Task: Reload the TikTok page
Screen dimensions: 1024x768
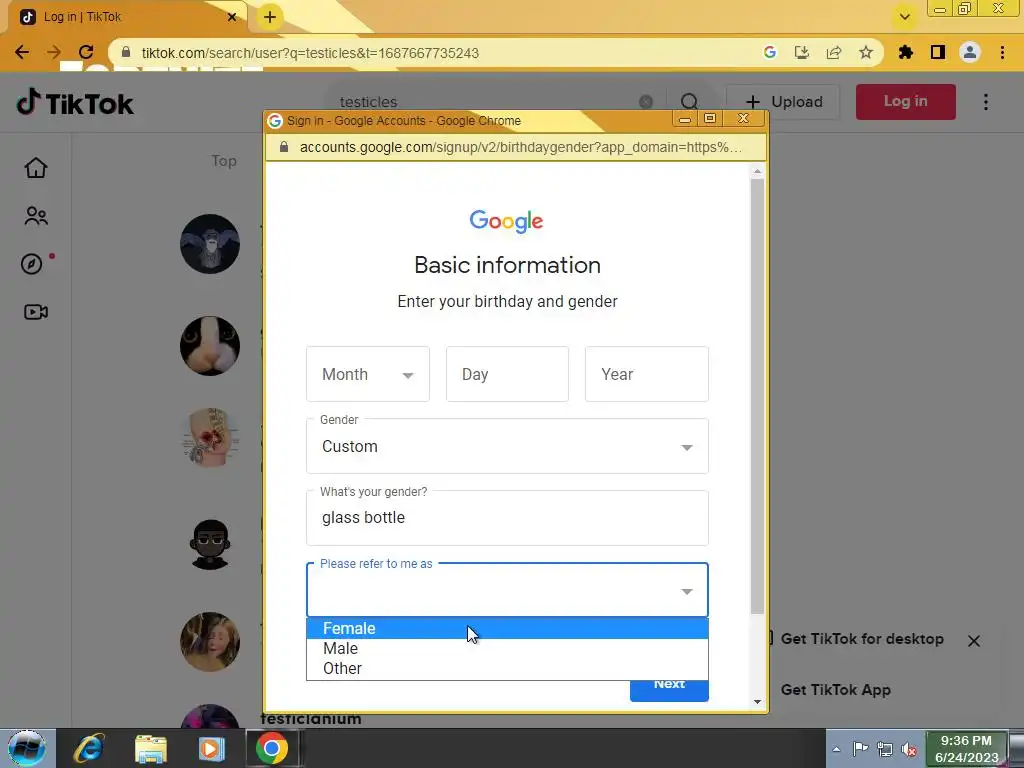Action: [x=86, y=52]
